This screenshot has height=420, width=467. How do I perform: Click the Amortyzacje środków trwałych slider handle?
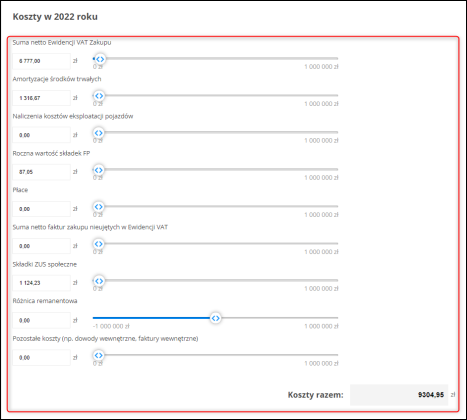[99, 96]
